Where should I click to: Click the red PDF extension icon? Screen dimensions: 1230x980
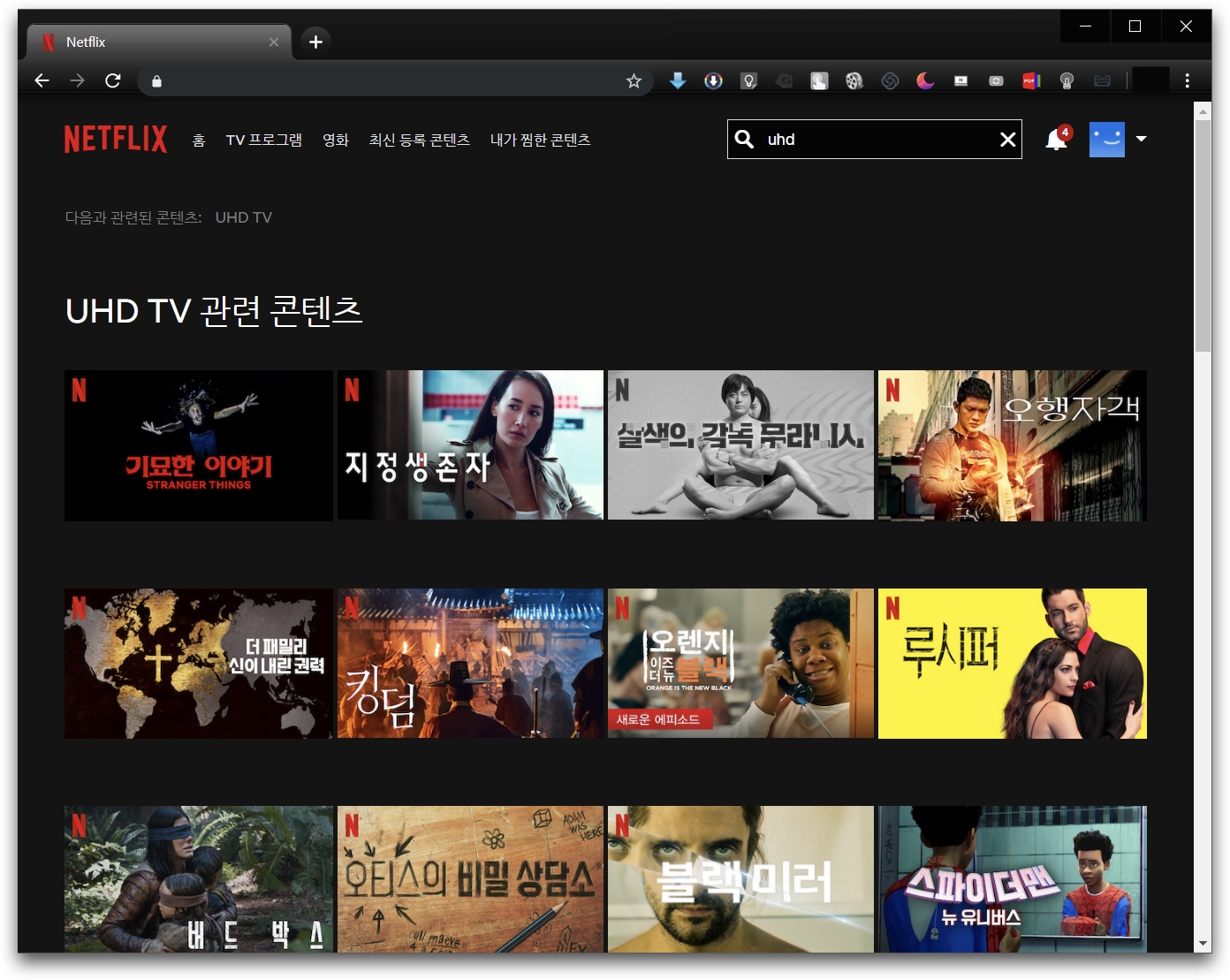click(x=1031, y=81)
